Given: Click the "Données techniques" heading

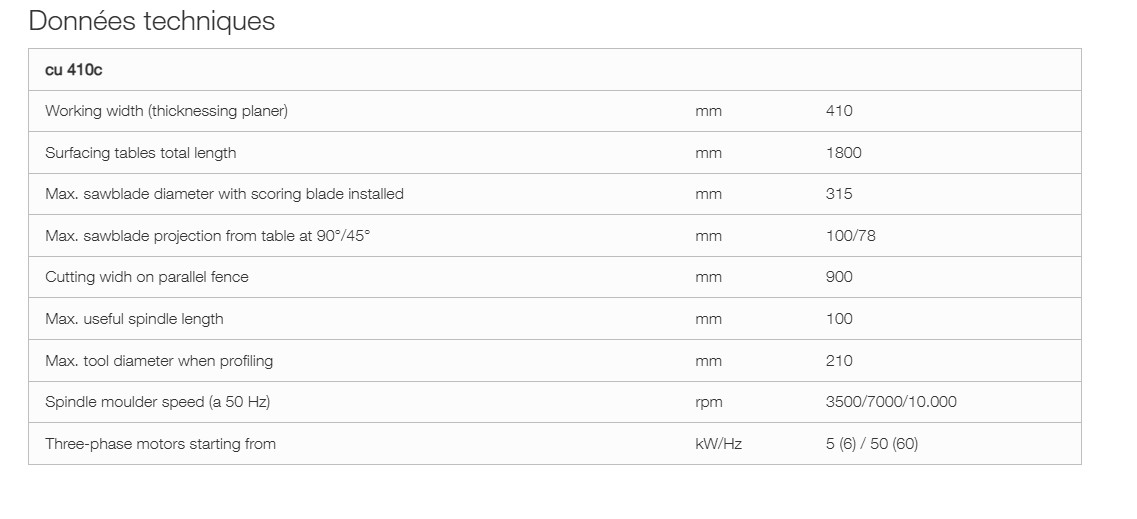Looking at the screenshot, I should pyautogui.click(x=151, y=21).
